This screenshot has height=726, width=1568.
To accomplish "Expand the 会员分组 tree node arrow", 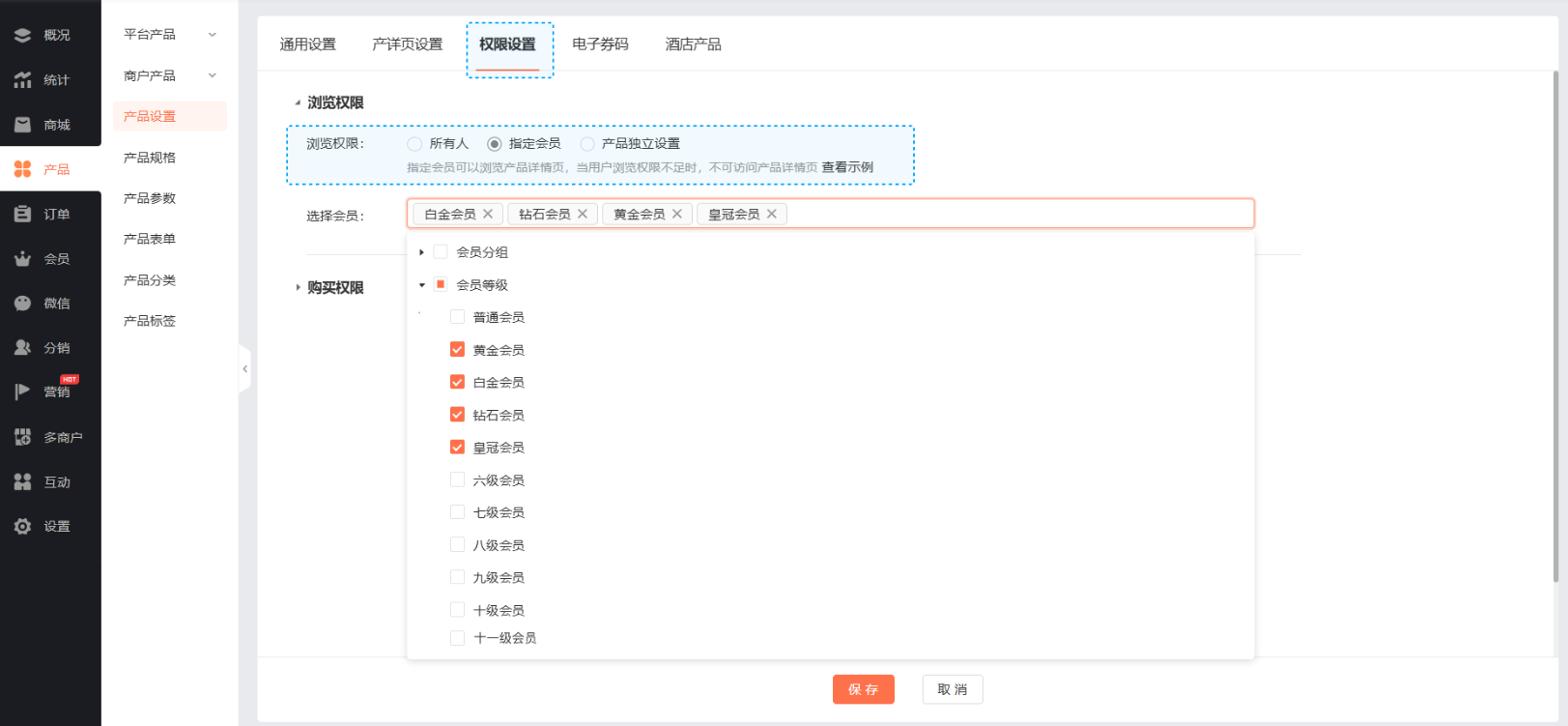I will point(421,252).
